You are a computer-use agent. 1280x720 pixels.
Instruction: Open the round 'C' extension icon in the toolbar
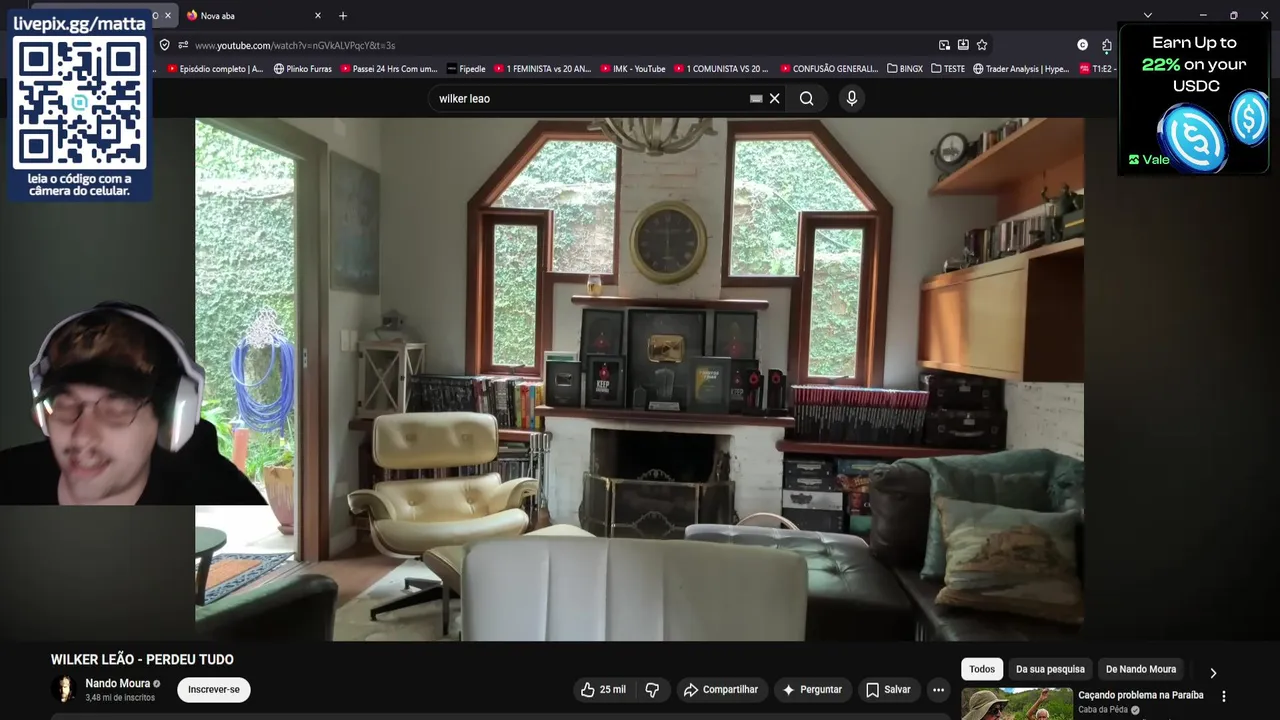(1082, 45)
